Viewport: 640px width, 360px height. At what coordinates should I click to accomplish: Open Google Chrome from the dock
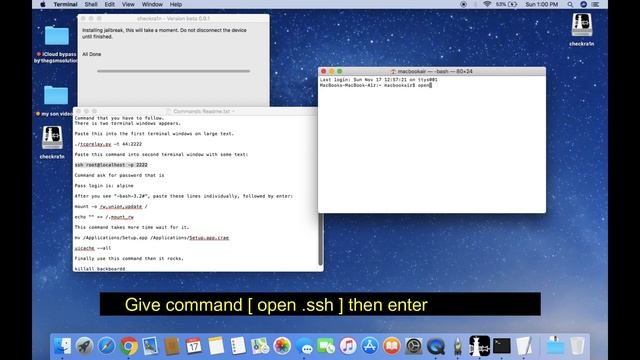click(x=129, y=346)
